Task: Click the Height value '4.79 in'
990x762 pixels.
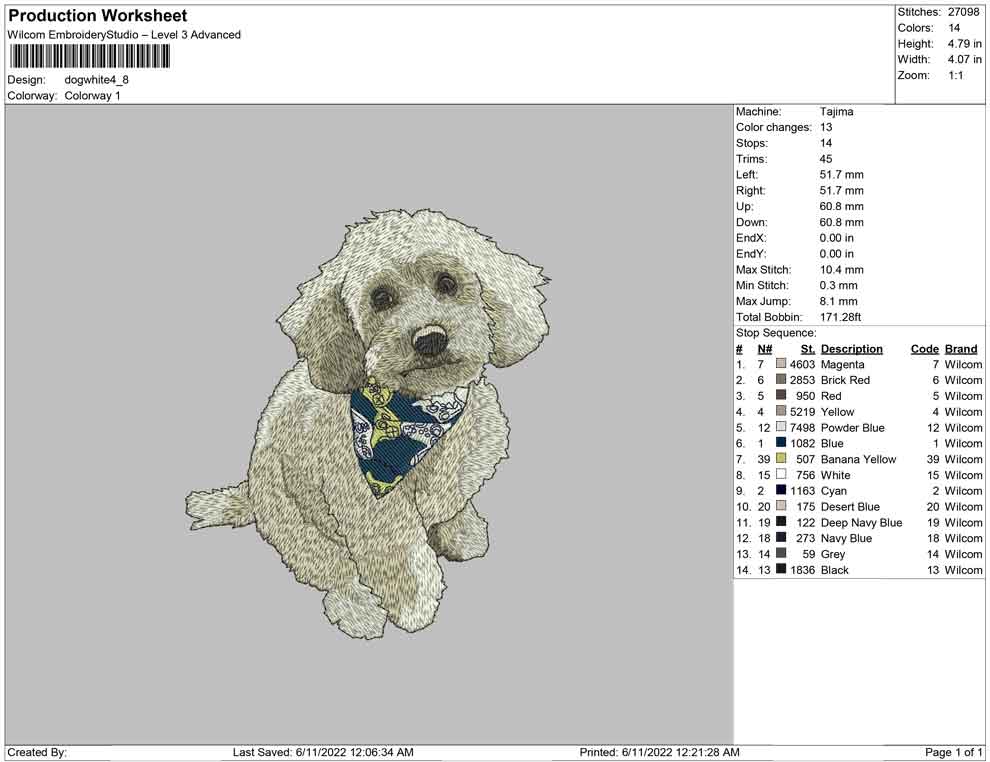Action: [964, 44]
